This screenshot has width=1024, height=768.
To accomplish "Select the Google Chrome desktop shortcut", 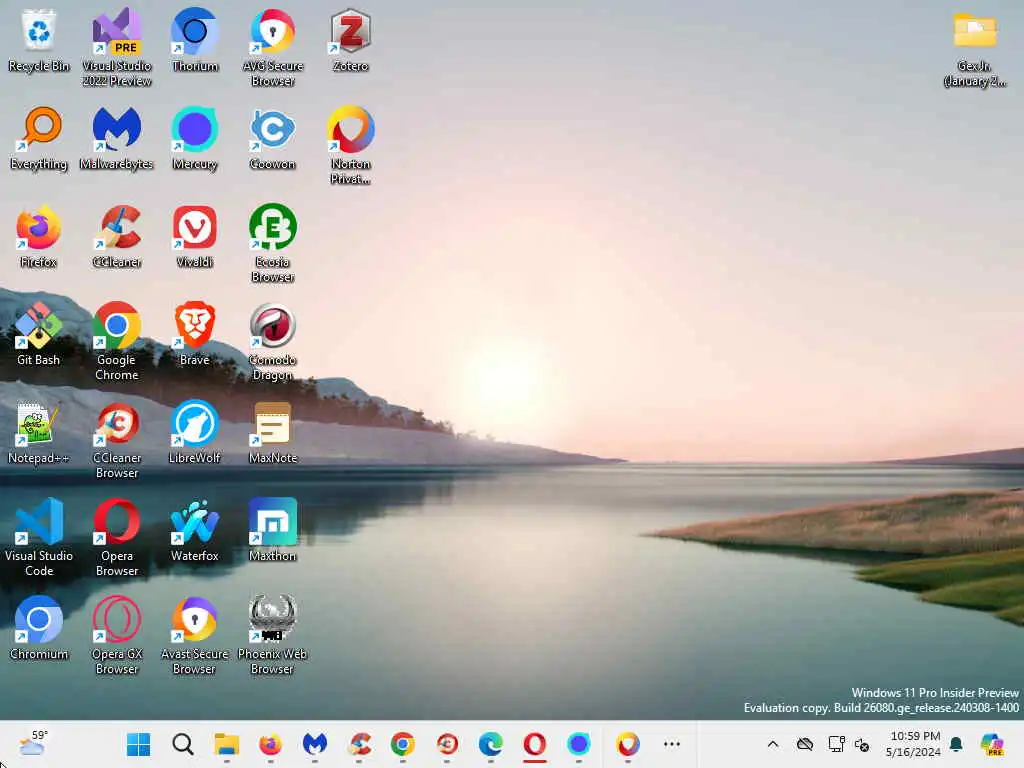I will 117,341.
